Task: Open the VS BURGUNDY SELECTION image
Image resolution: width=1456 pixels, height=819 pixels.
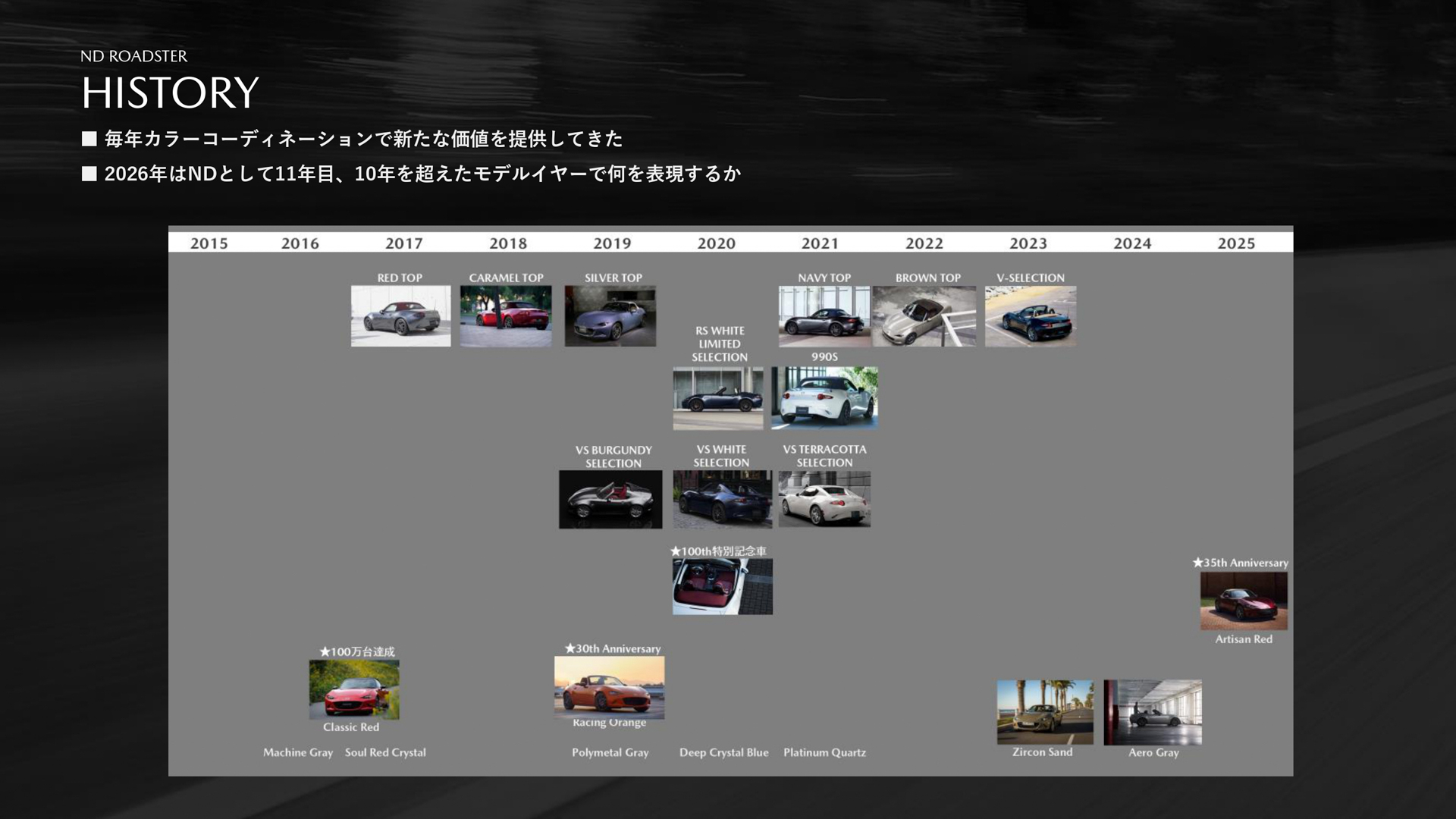Action: (610, 500)
